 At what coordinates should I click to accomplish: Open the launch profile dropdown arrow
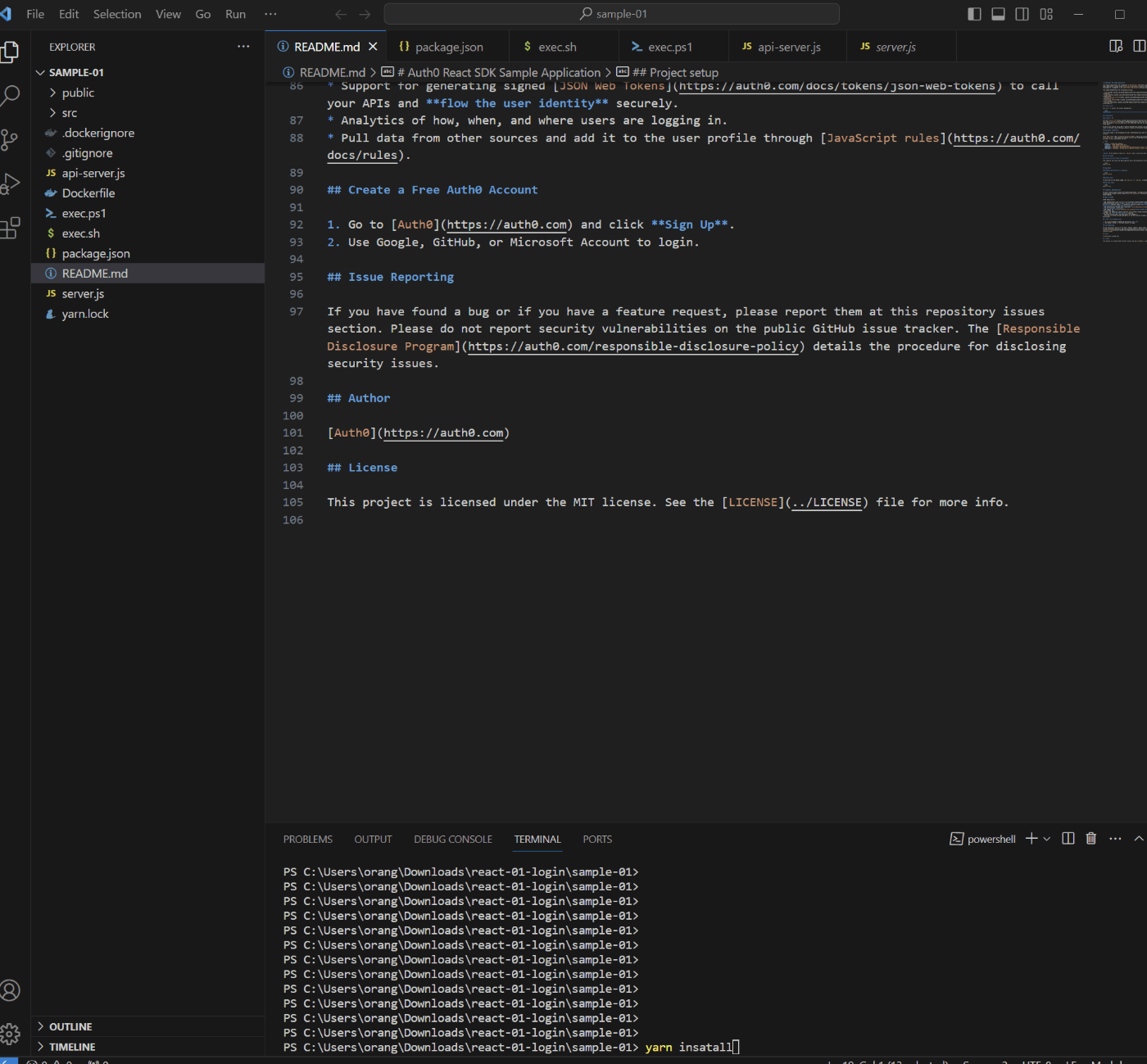[x=1046, y=838]
